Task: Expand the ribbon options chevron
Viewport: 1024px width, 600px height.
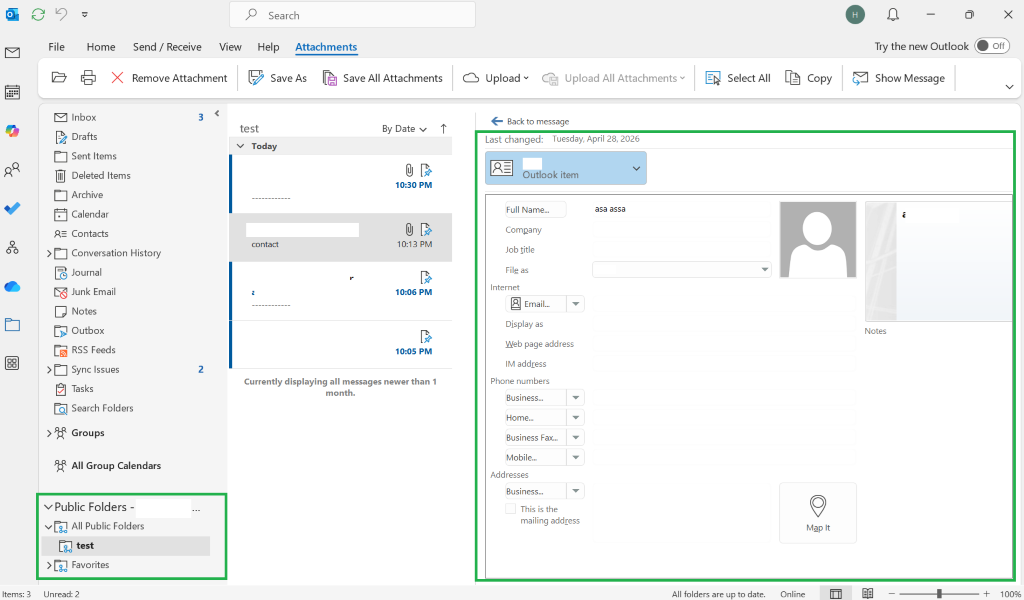Action: click(x=1009, y=87)
